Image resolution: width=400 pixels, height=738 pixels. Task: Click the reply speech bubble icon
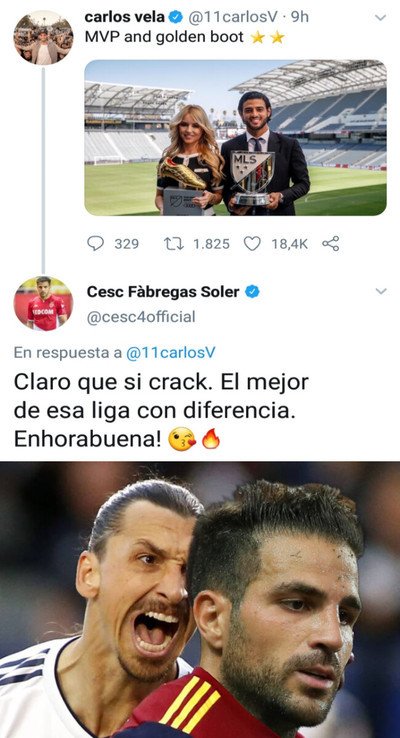(96, 243)
